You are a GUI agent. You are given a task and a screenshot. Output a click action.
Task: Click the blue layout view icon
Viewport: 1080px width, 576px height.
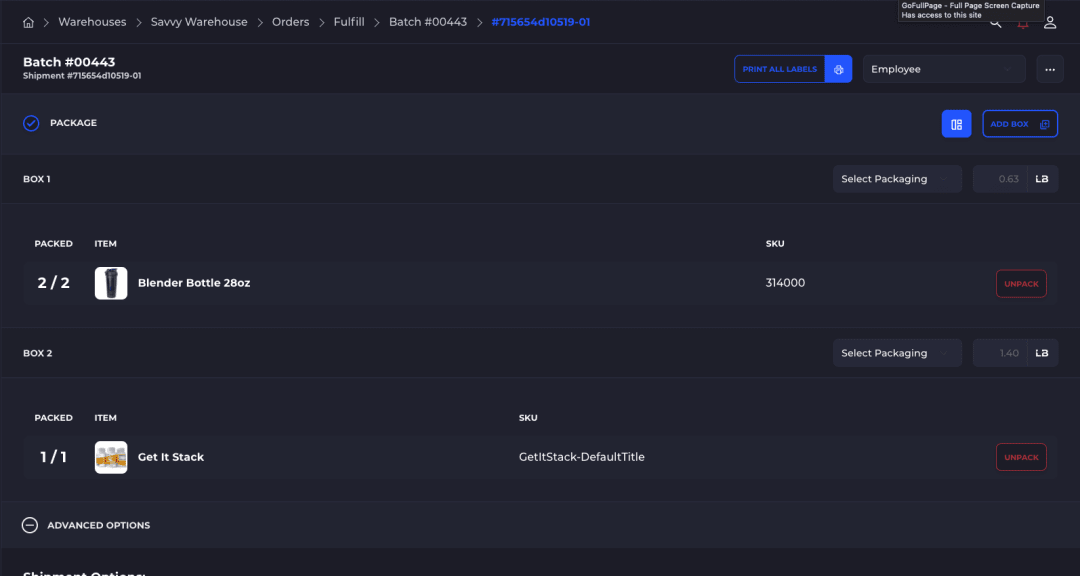tap(956, 124)
